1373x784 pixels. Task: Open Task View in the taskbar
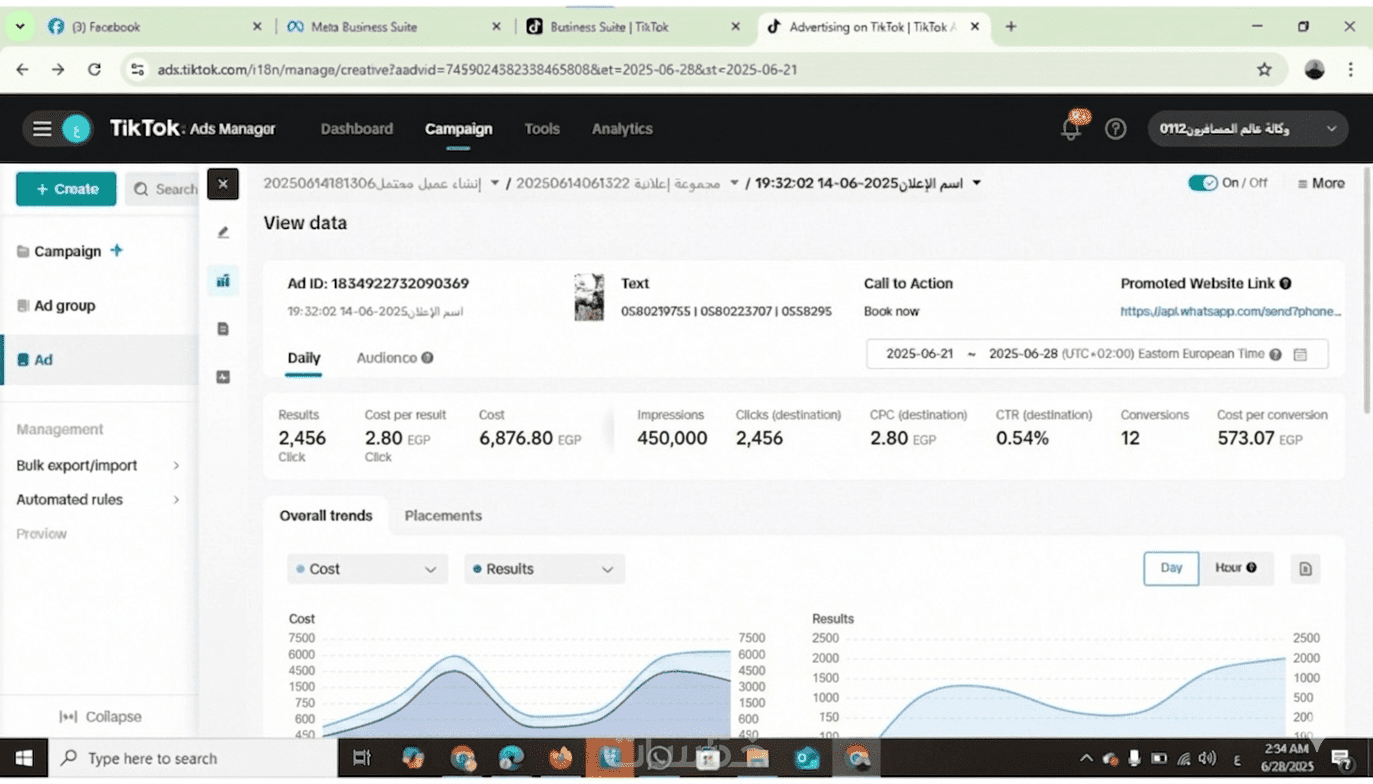(x=362, y=758)
